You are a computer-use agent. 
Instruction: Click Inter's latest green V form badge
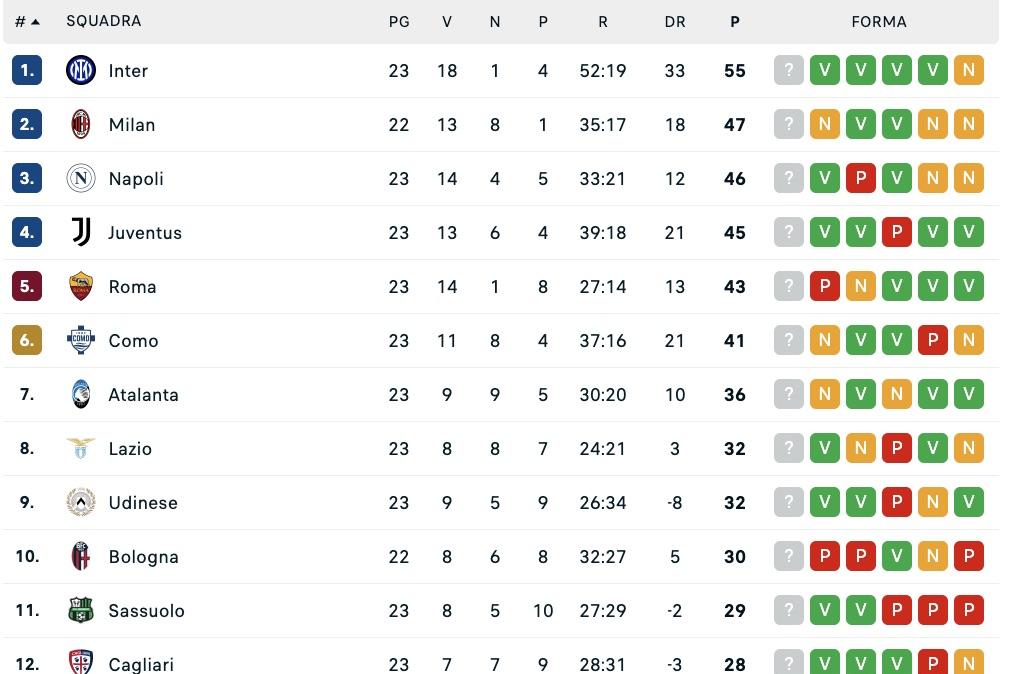(x=933, y=70)
